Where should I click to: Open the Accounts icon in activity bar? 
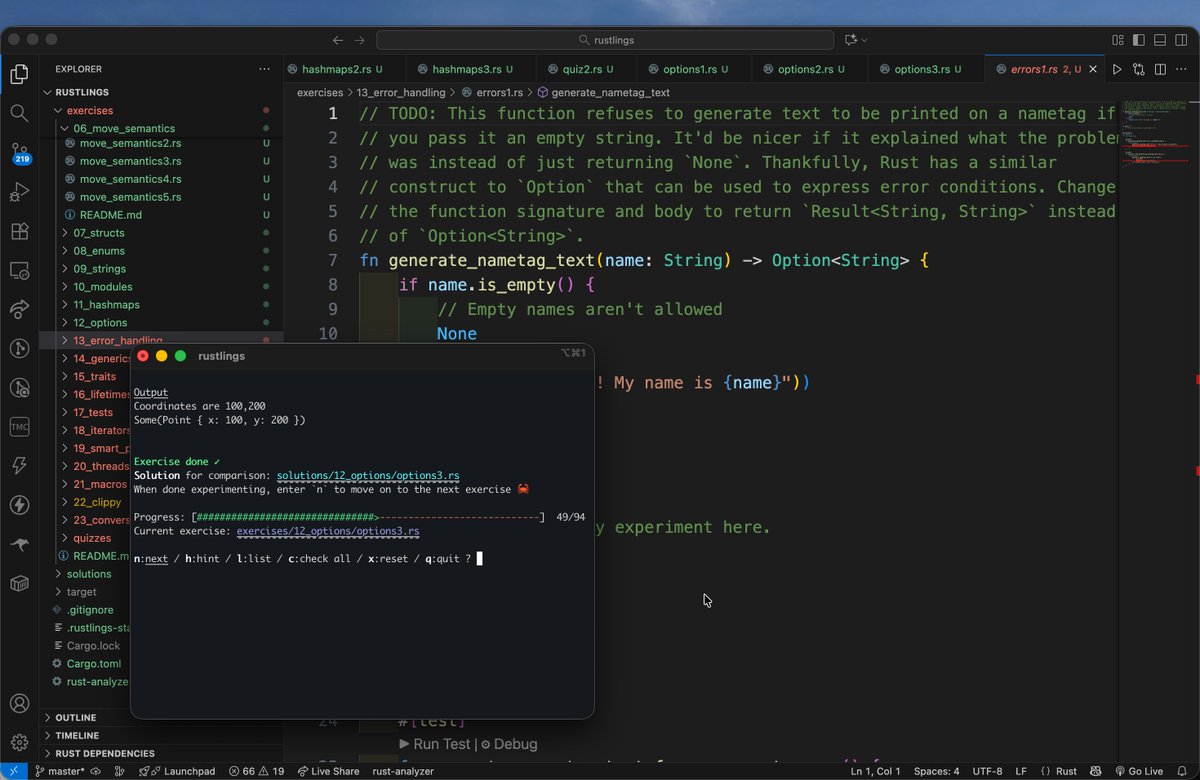pos(19,704)
